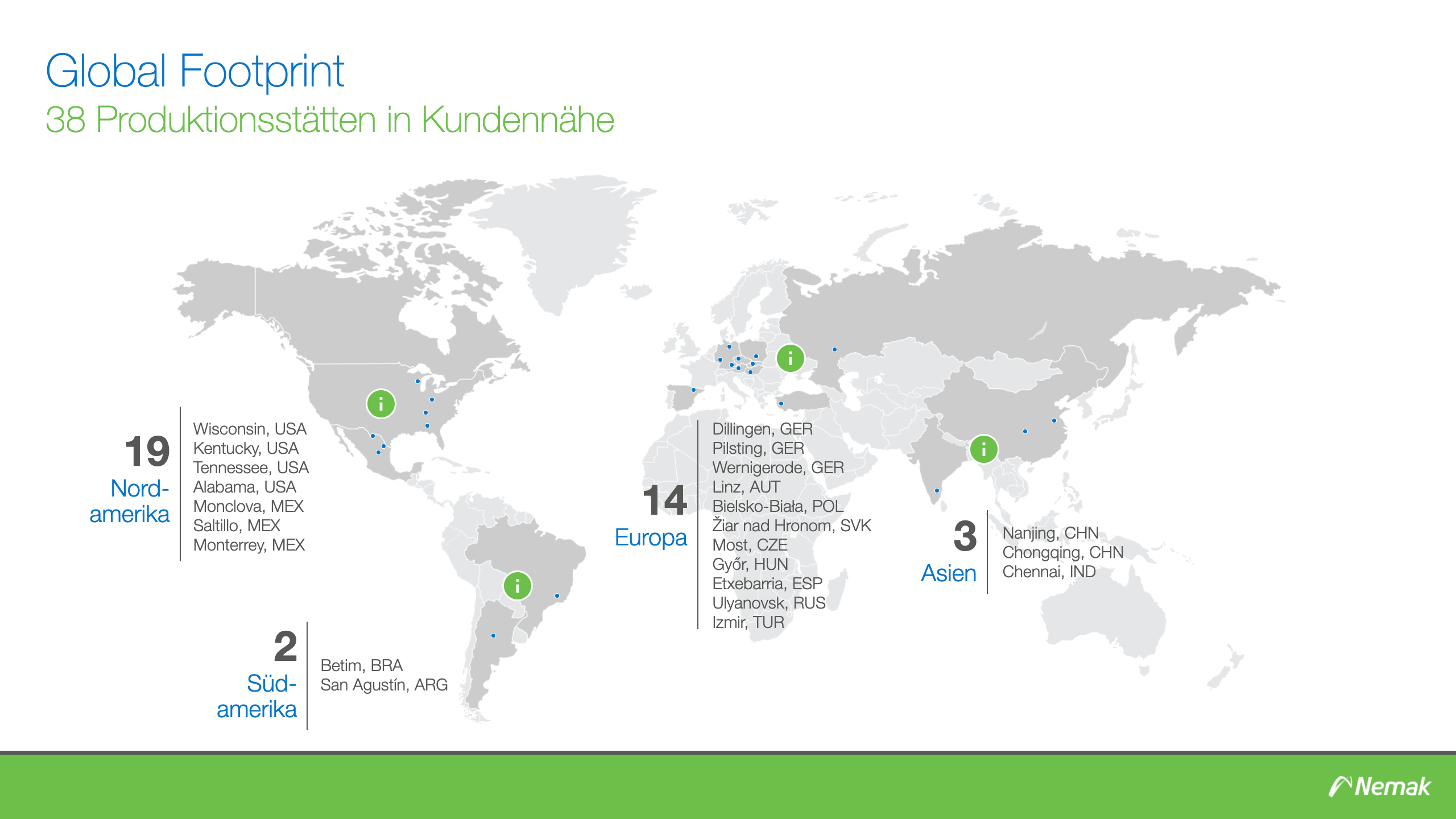Click 'Chennai, IND' location

tap(1049, 572)
